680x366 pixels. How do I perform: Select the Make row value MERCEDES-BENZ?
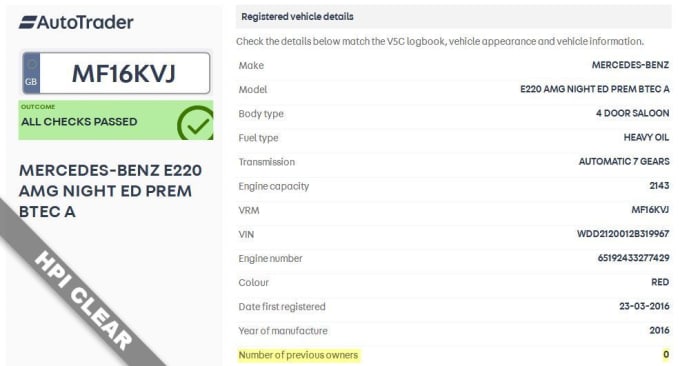(630, 65)
